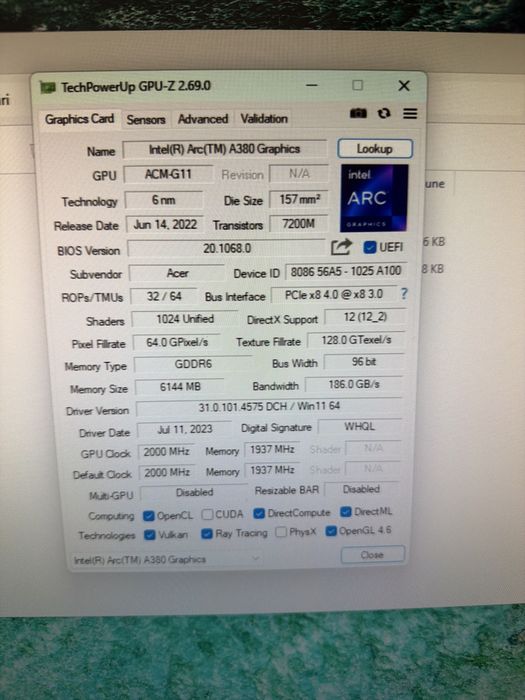This screenshot has height=700, width=525.
Task: Toggle the Vulkan checkbox
Action: [150, 535]
